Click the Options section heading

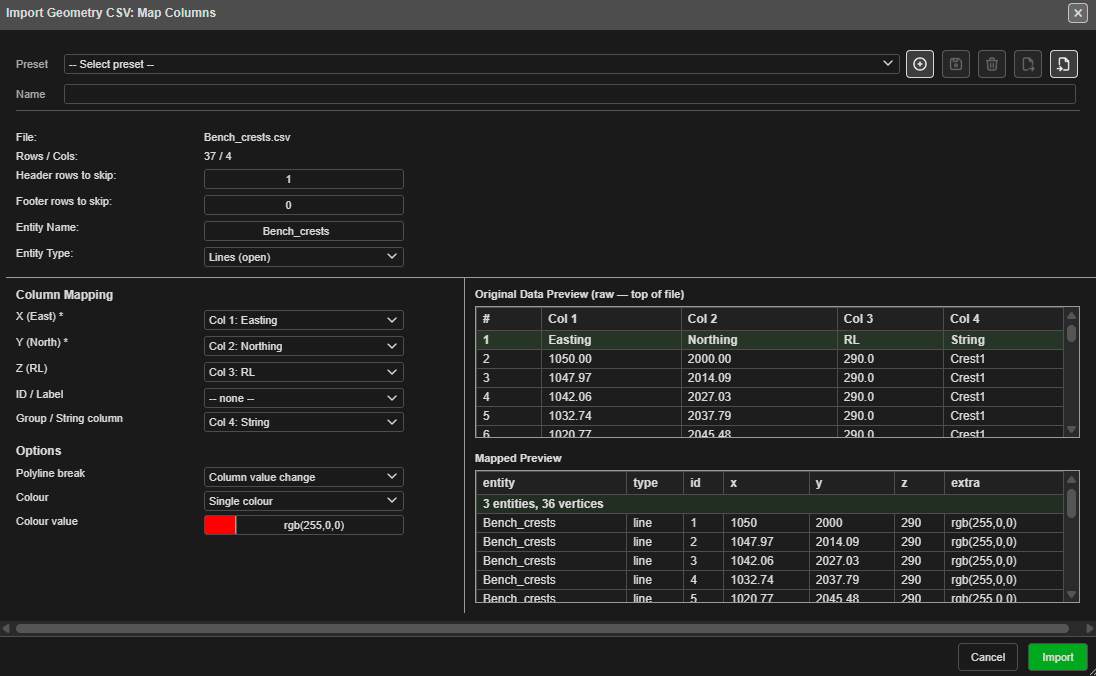coord(38,451)
